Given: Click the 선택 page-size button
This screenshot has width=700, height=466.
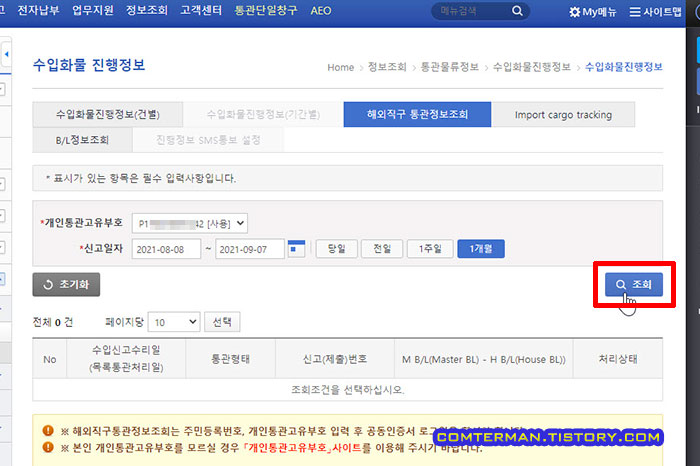Looking at the screenshot, I should point(222,322).
